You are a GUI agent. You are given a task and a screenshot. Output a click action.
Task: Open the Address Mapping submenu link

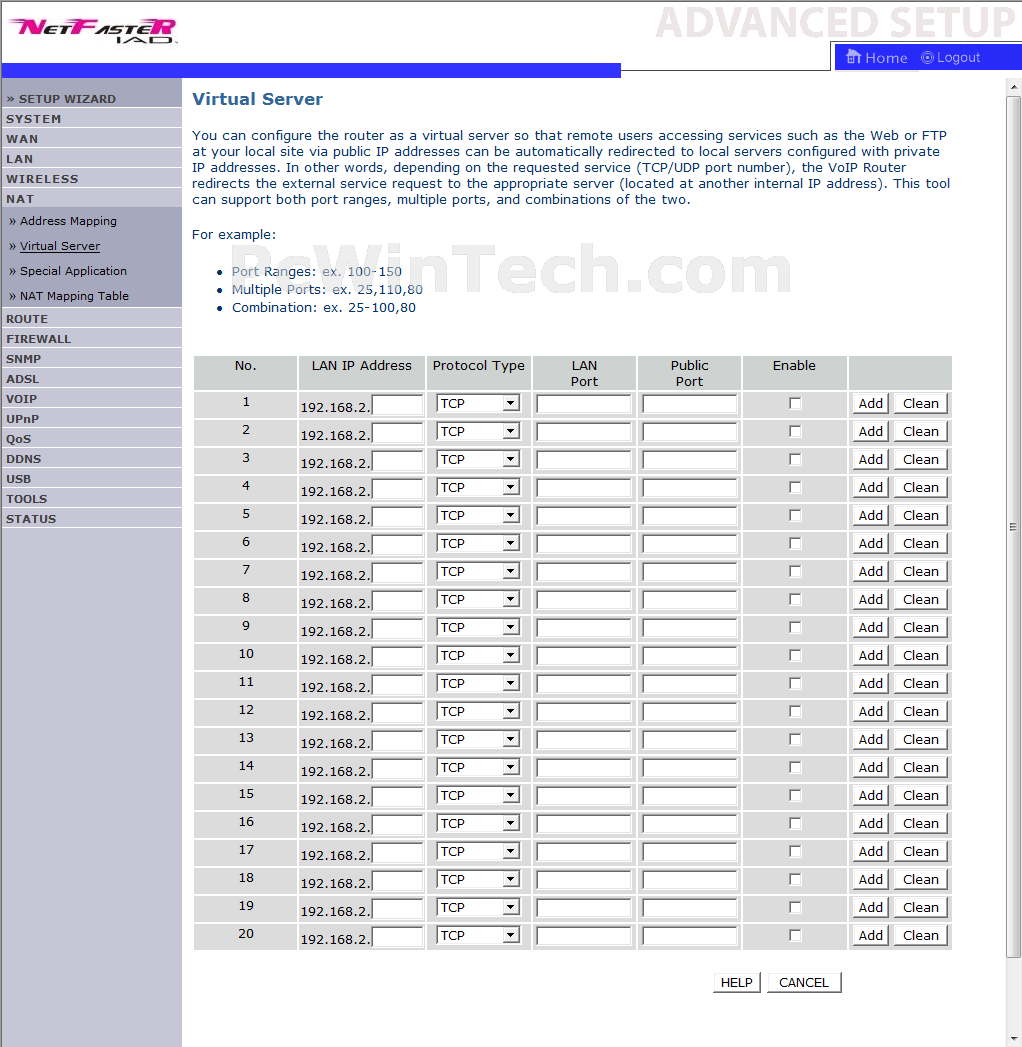[x=68, y=221]
